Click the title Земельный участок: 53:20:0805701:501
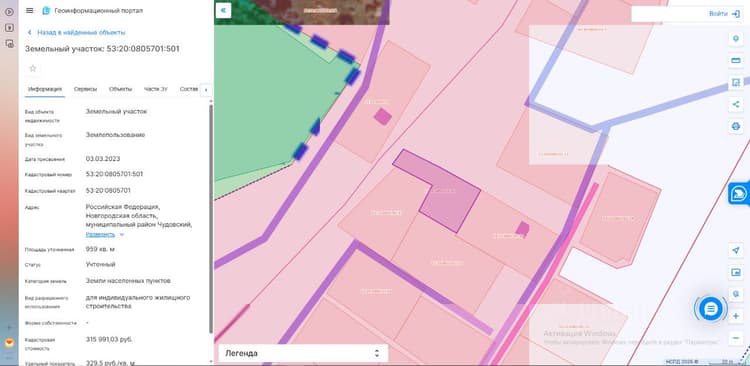This screenshot has height=366, width=750. (x=102, y=49)
